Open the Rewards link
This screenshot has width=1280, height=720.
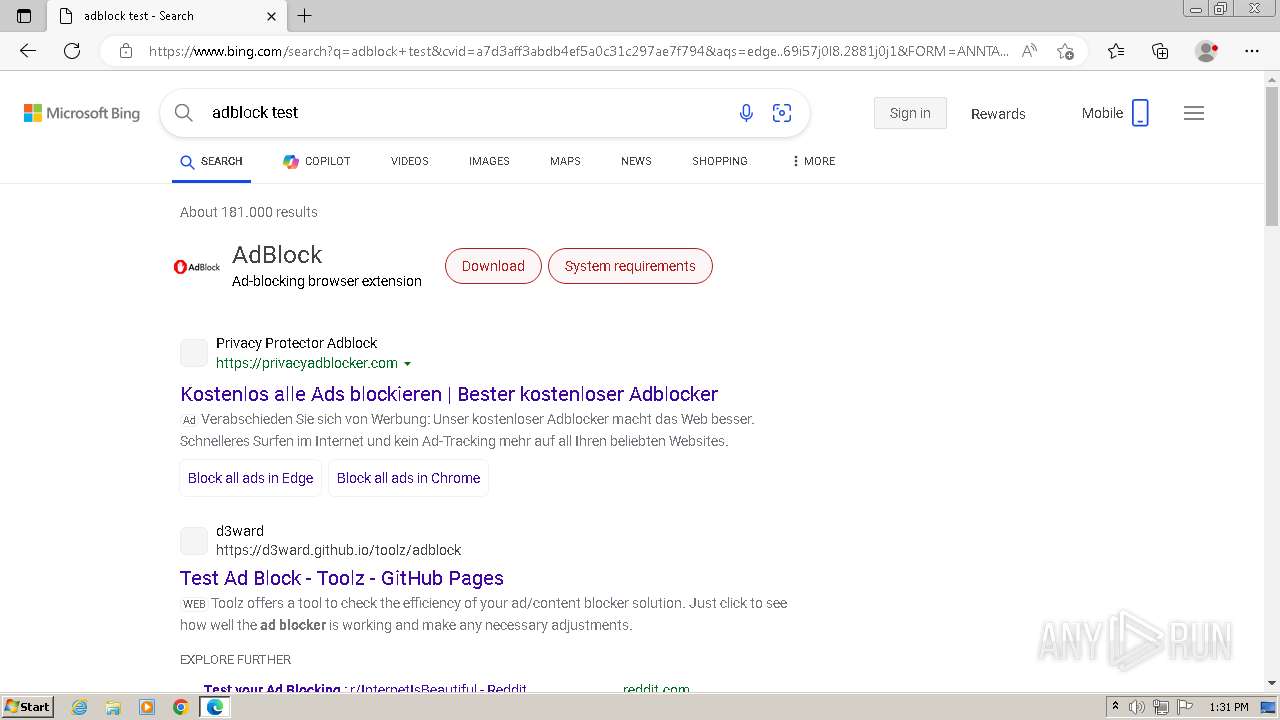coord(998,114)
